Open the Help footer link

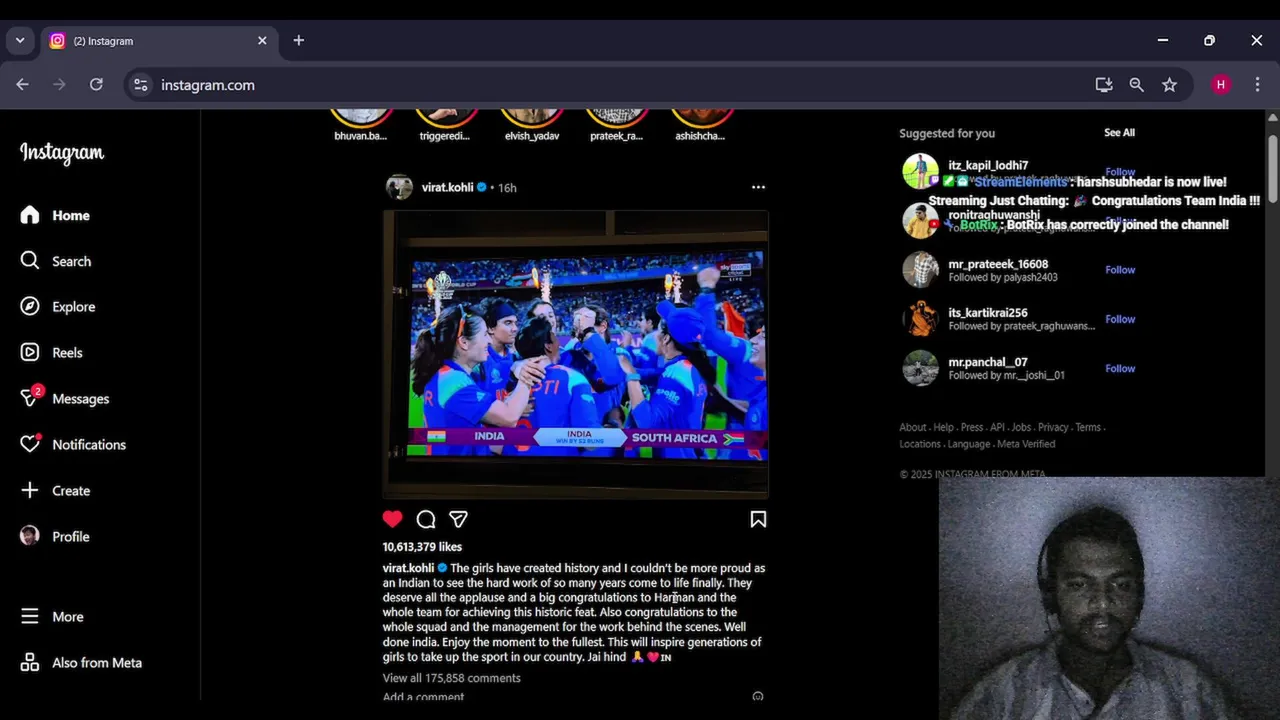943,427
